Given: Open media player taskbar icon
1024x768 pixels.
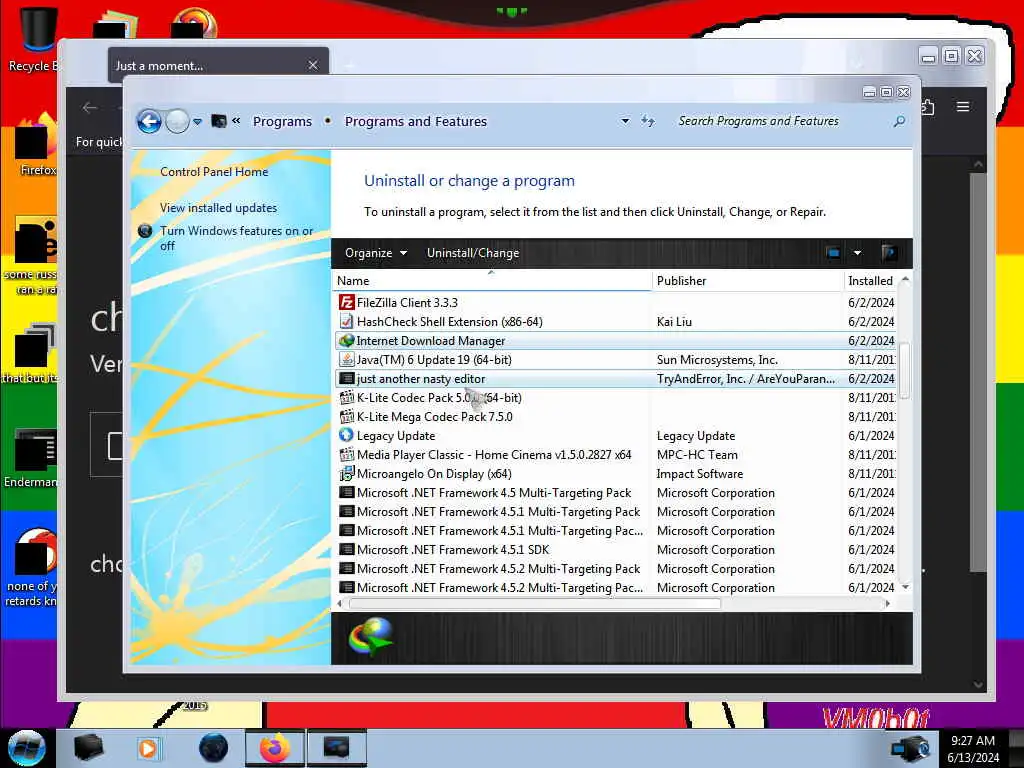Looking at the screenshot, I should [x=148, y=748].
